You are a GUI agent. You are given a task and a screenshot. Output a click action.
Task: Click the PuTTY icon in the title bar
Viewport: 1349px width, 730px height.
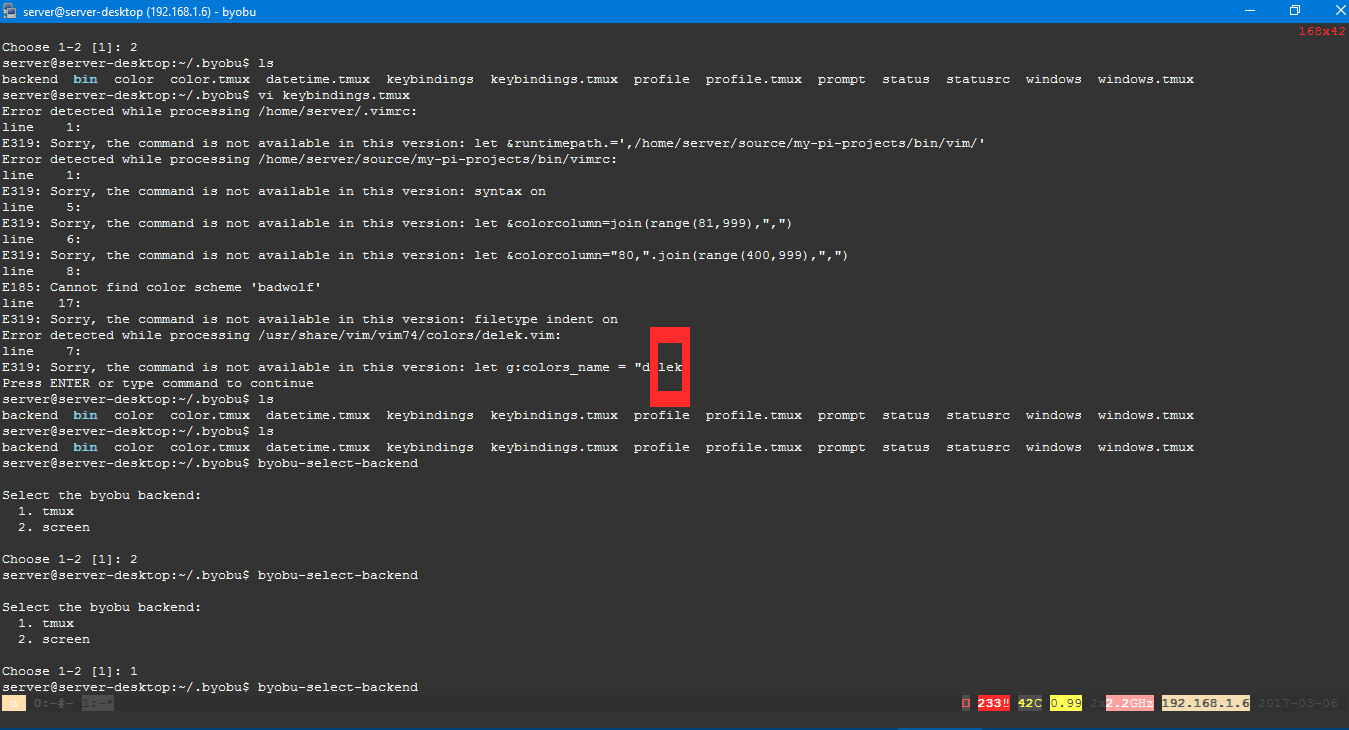10,10
